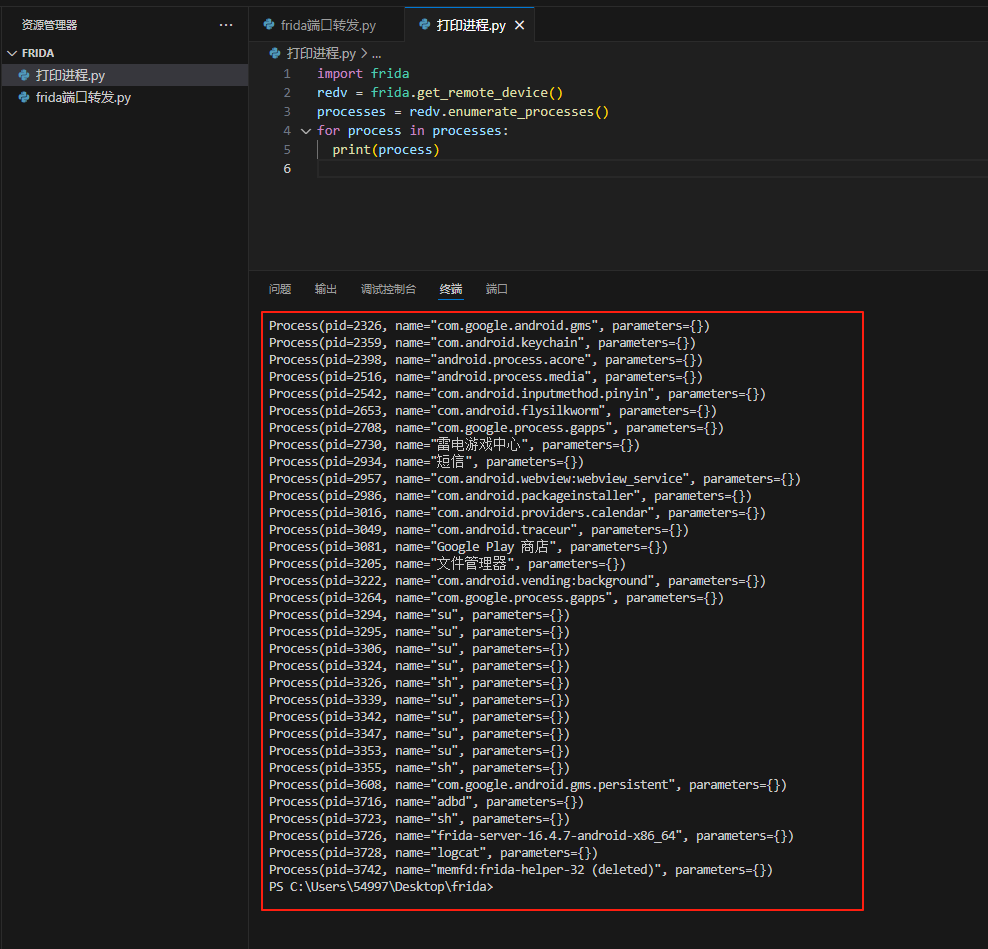Click the adbd process line
This screenshot has height=949, width=988.
426,802
